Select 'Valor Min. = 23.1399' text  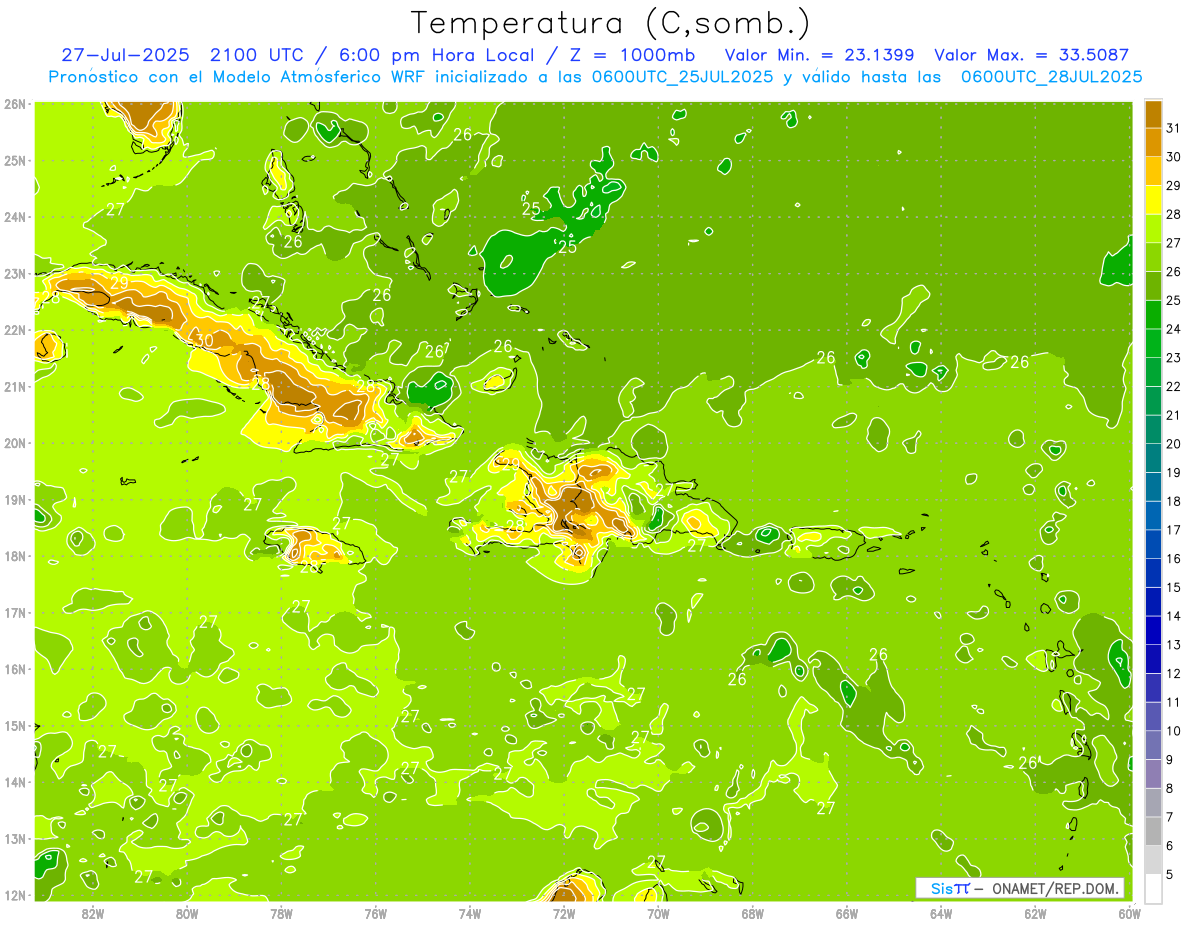tap(819, 55)
